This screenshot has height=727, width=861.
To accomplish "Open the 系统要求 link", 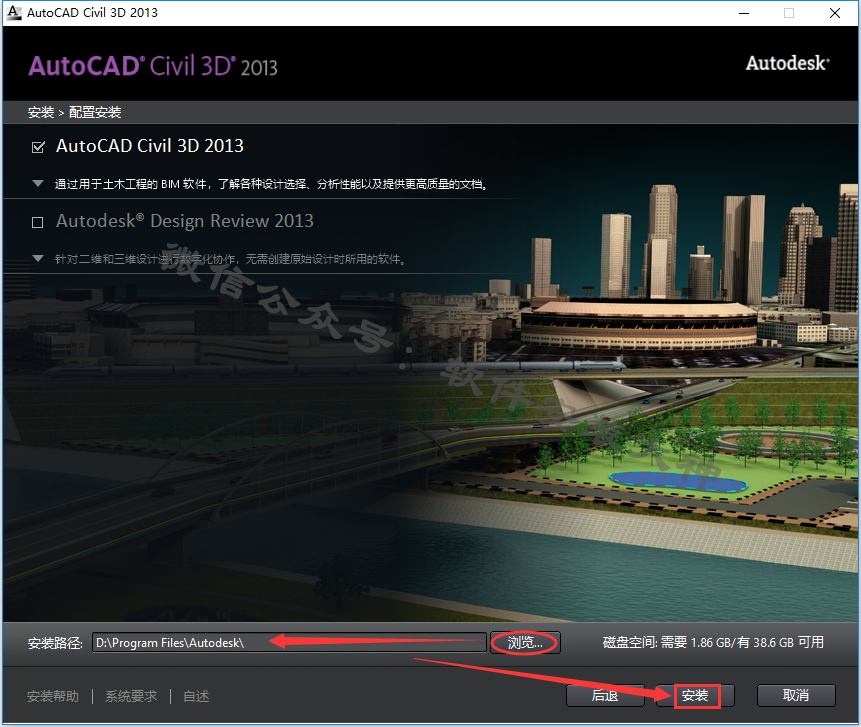I will pos(131,696).
